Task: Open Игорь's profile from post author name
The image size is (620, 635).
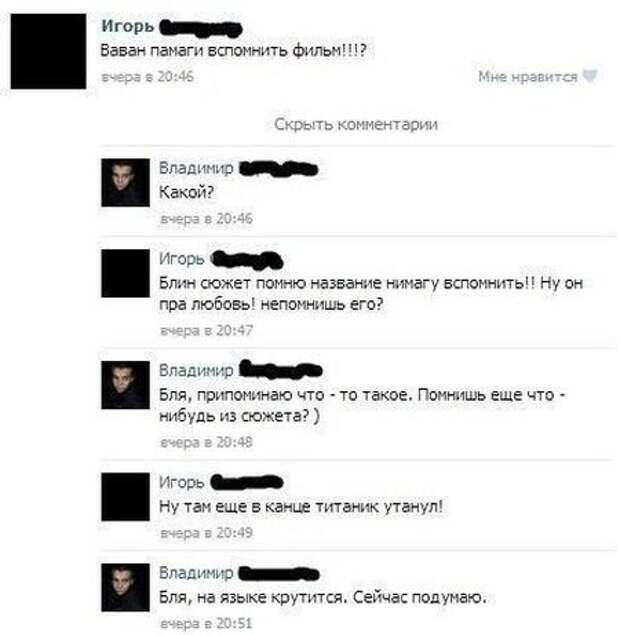Action: pos(128,26)
